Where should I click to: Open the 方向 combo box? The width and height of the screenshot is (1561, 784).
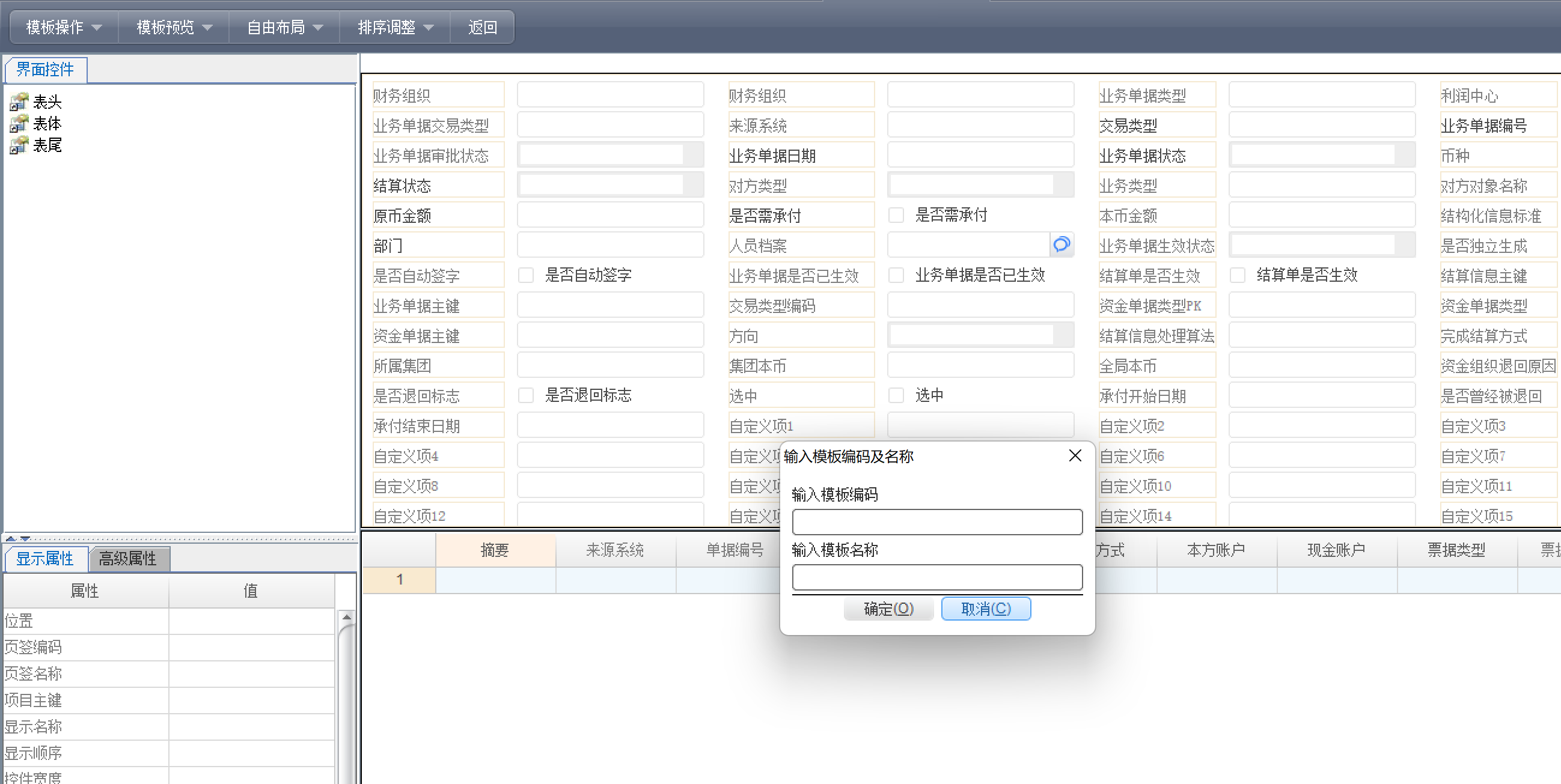tap(980, 335)
